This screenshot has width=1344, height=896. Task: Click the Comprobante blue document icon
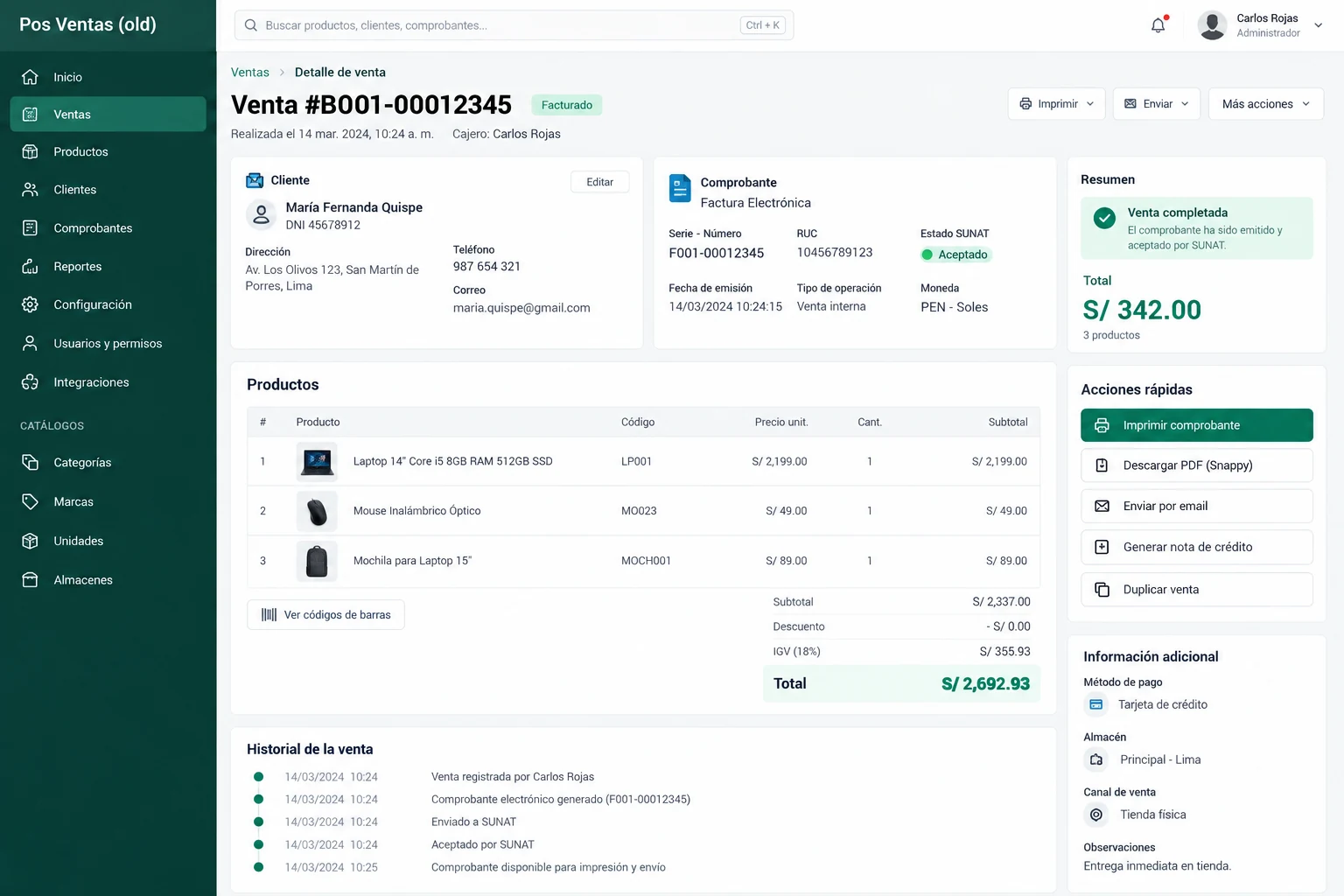[x=680, y=188]
